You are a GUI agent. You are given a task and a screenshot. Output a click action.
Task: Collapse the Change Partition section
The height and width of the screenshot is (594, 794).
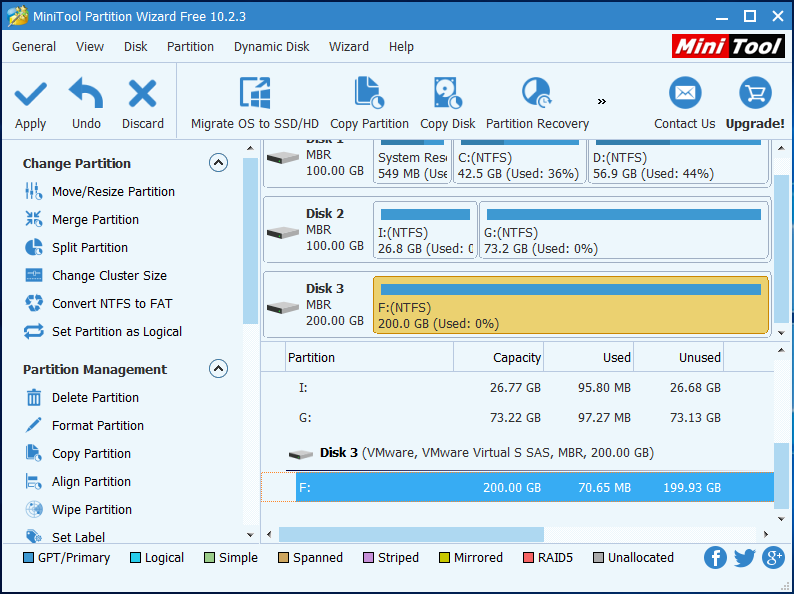pyautogui.click(x=218, y=163)
